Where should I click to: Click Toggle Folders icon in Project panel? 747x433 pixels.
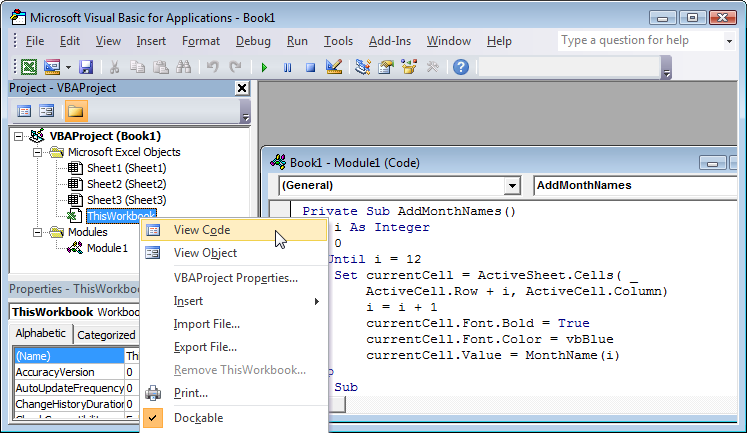pyautogui.click(x=76, y=111)
